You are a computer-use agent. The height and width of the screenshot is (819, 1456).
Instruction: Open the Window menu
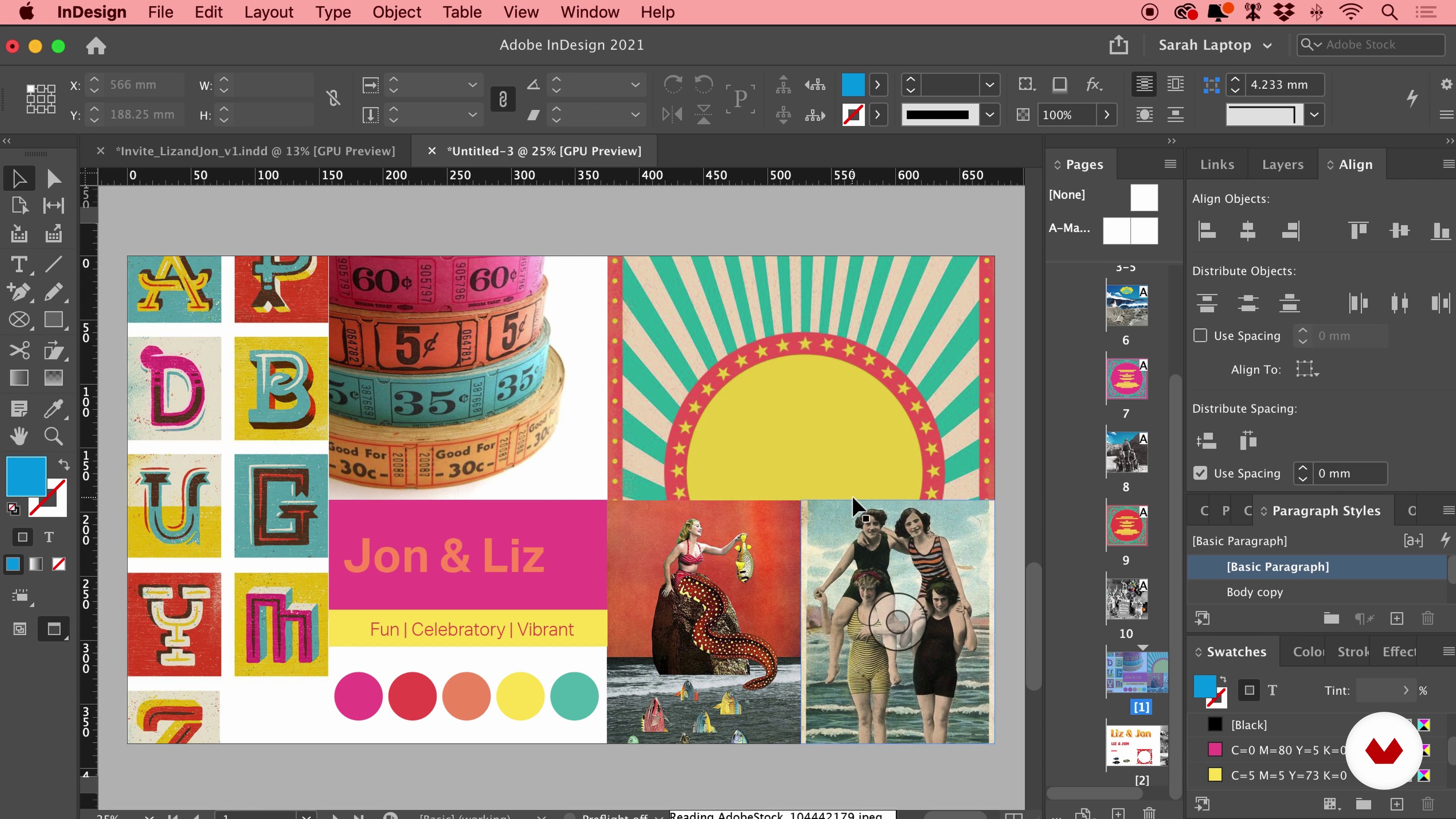(590, 13)
